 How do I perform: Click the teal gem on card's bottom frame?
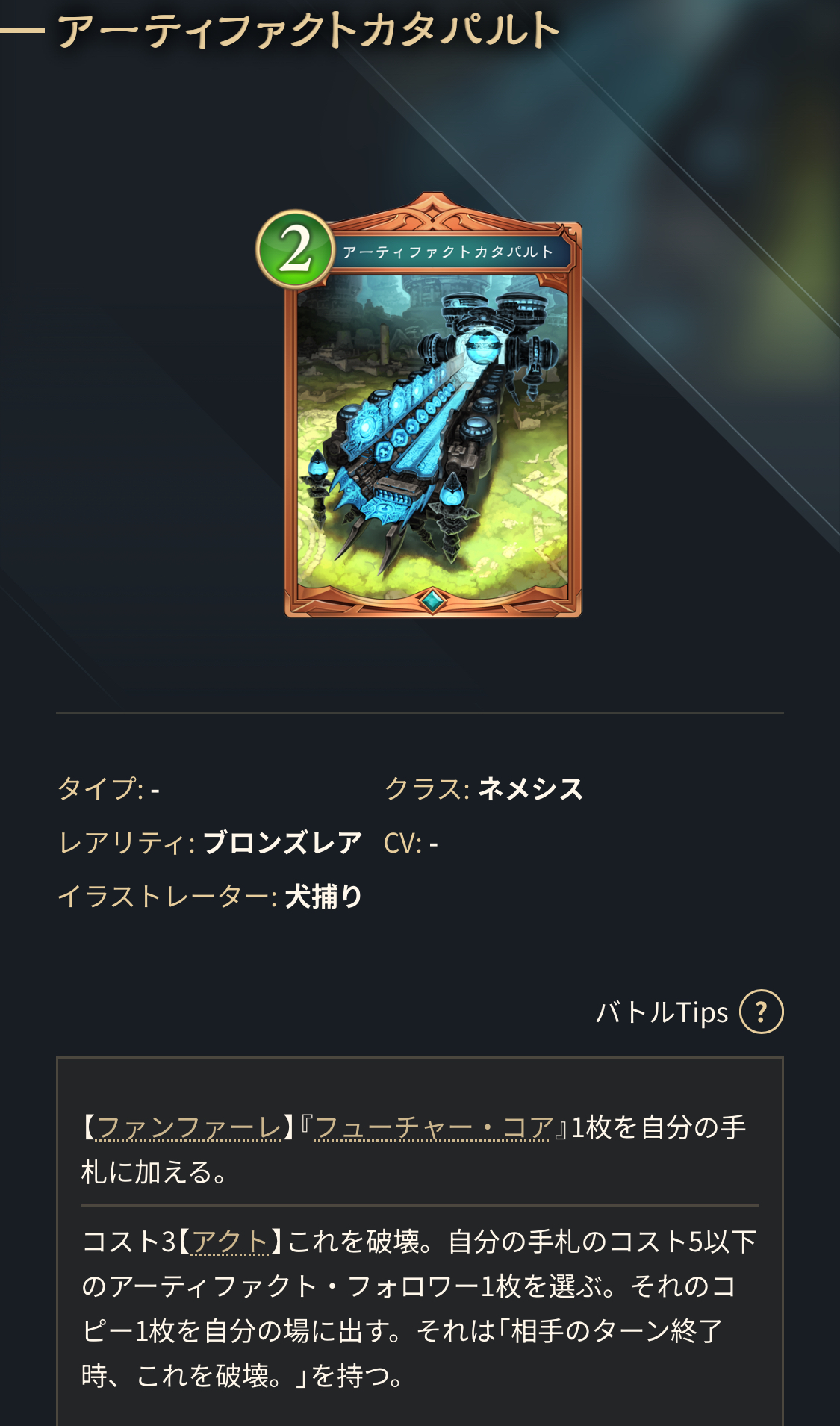coord(432,600)
